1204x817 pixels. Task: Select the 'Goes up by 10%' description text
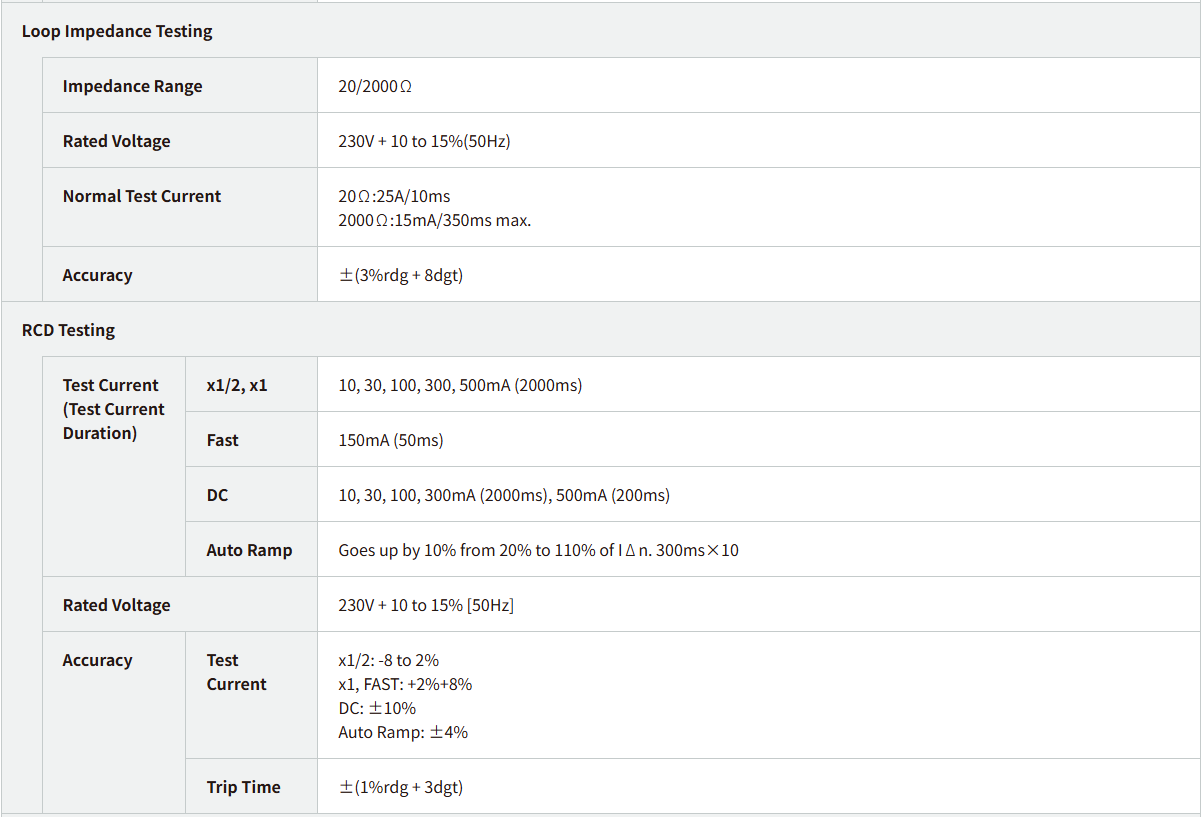[x=538, y=550]
